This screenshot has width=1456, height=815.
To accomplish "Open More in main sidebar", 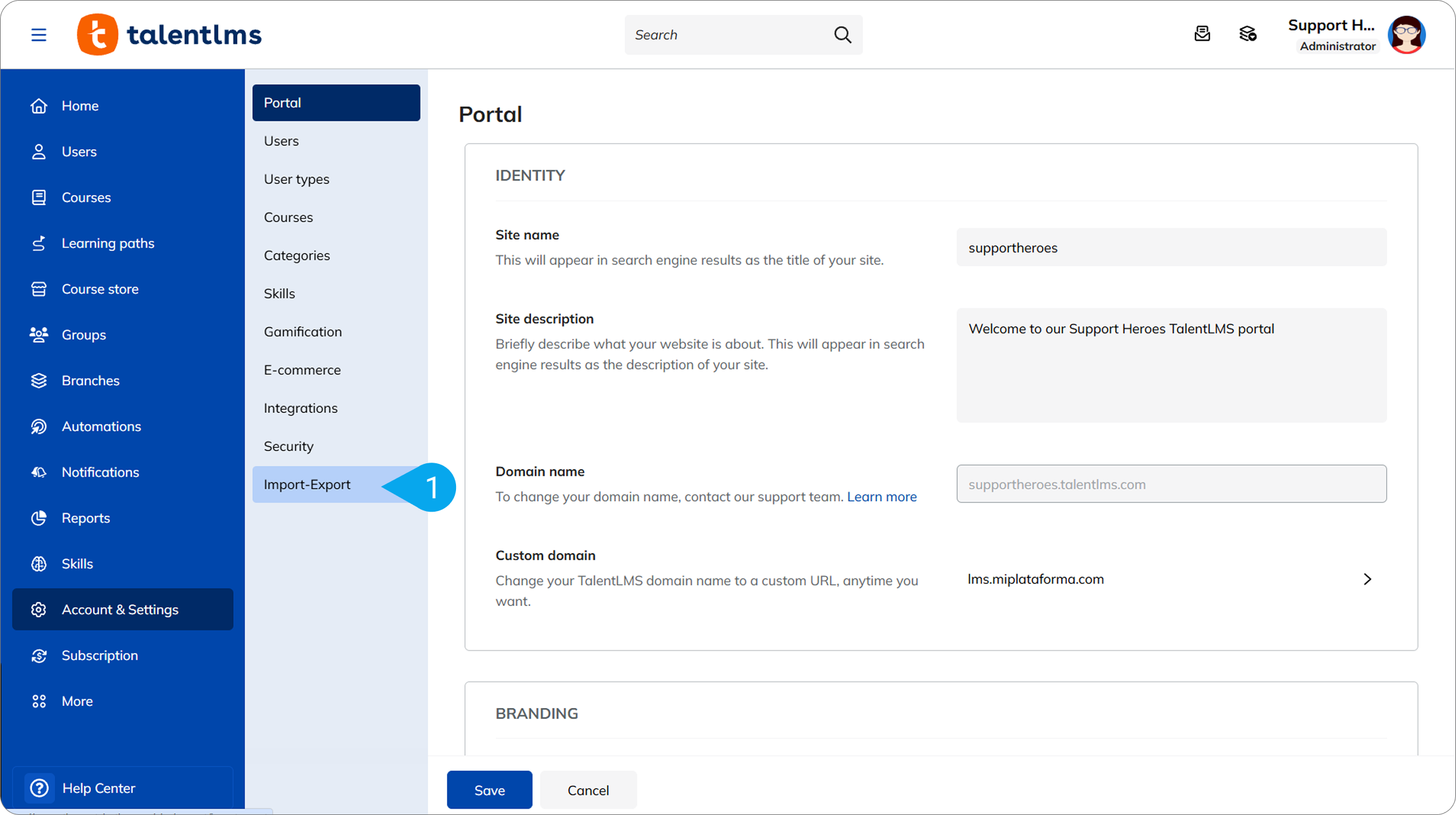I will 123,702.
